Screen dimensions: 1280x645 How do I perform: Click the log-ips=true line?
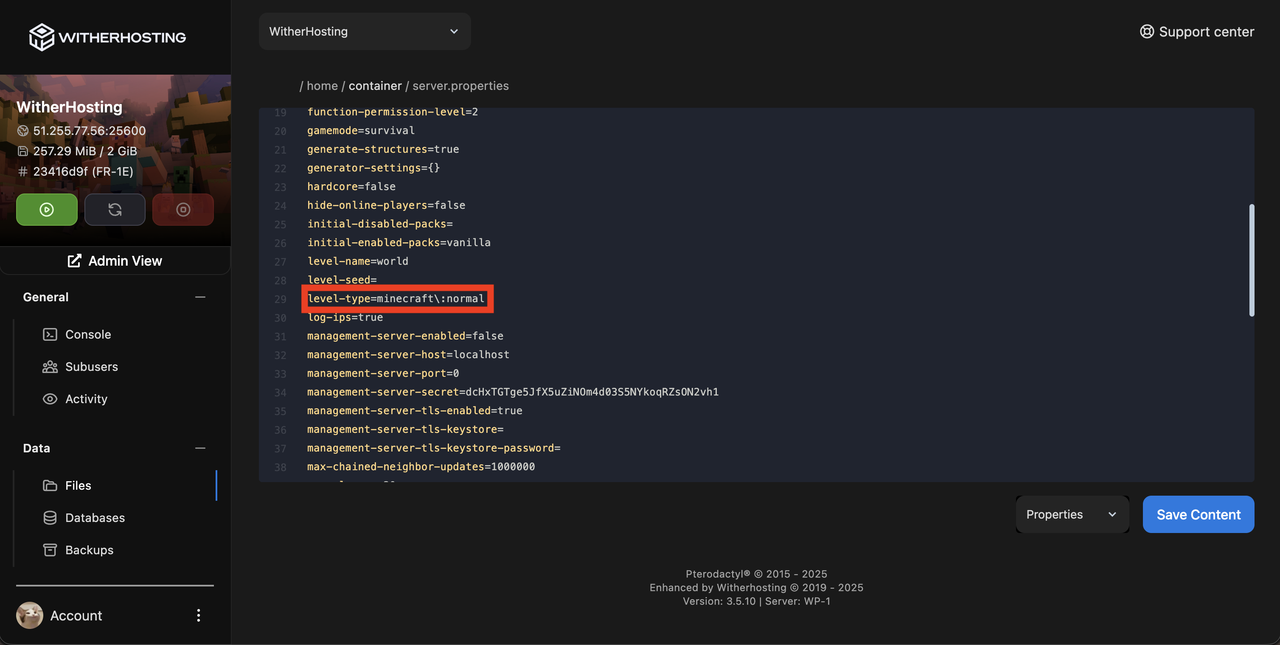(345, 318)
